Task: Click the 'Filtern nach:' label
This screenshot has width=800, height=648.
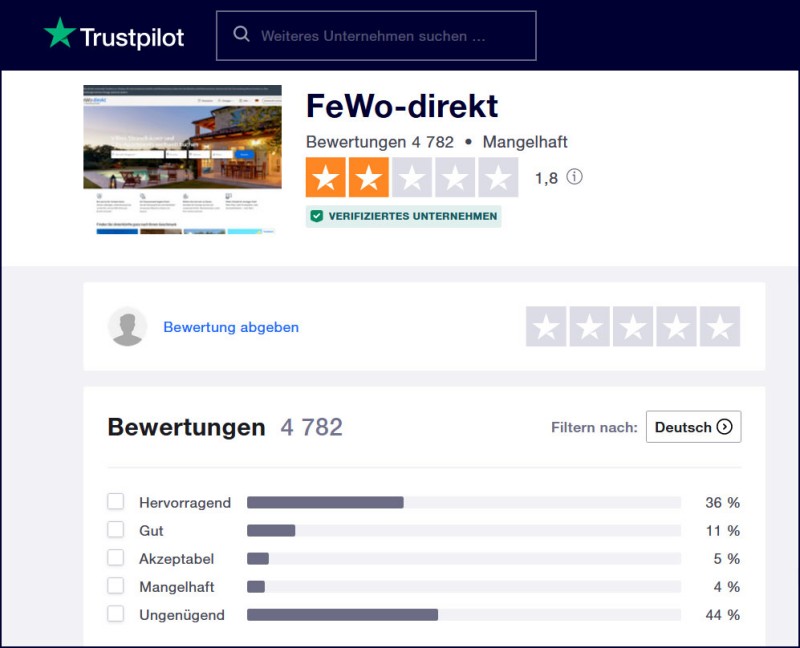Action: click(594, 427)
